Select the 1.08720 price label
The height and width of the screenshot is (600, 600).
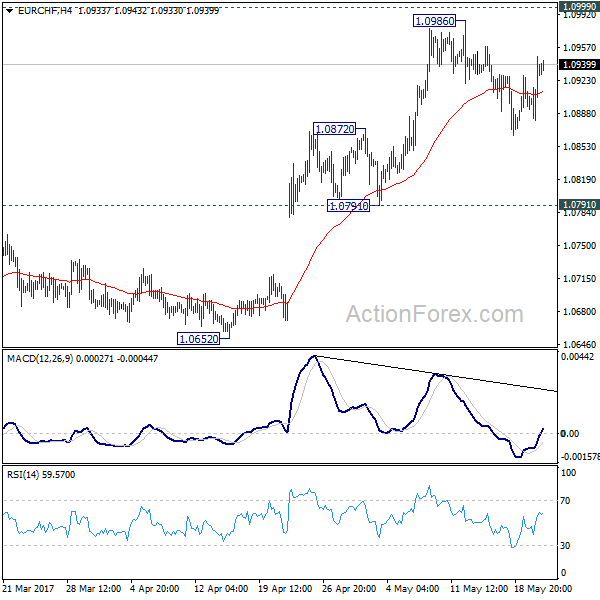tap(334, 129)
